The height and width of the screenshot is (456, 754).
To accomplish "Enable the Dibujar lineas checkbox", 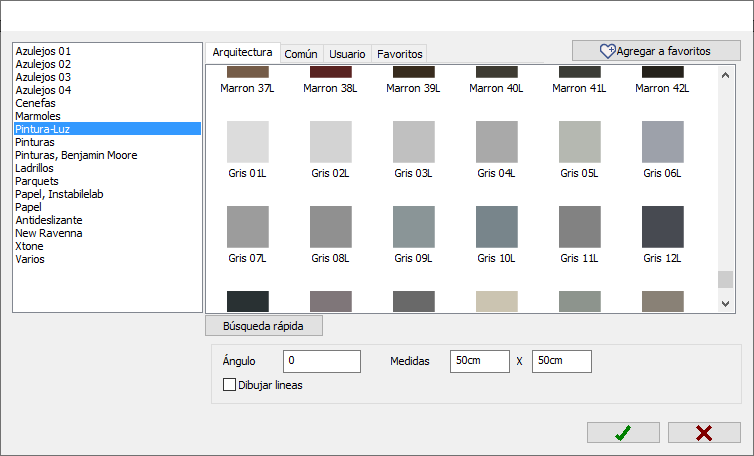I will (x=229, y=385).
